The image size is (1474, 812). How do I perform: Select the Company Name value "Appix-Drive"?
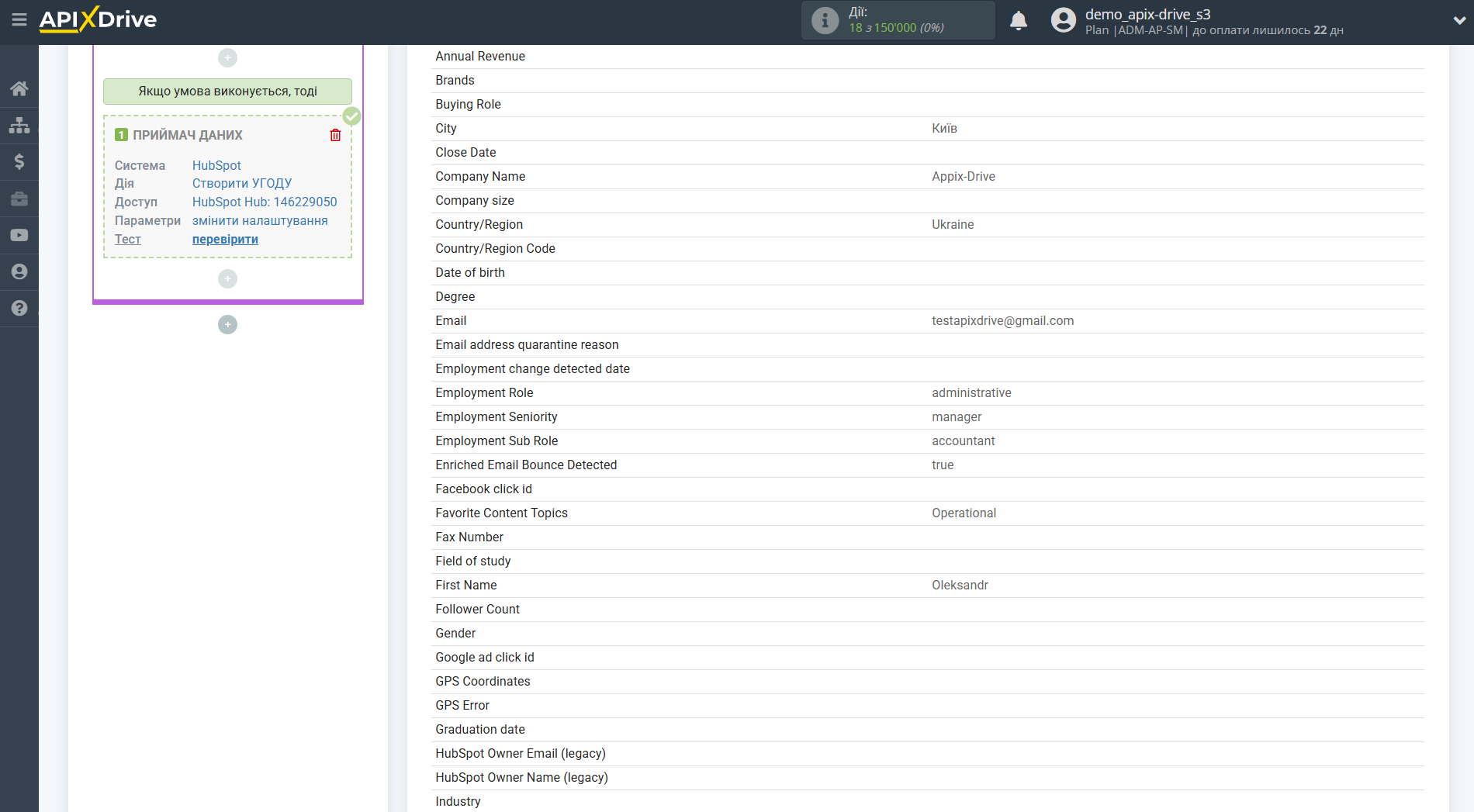[x=964, y=176]
